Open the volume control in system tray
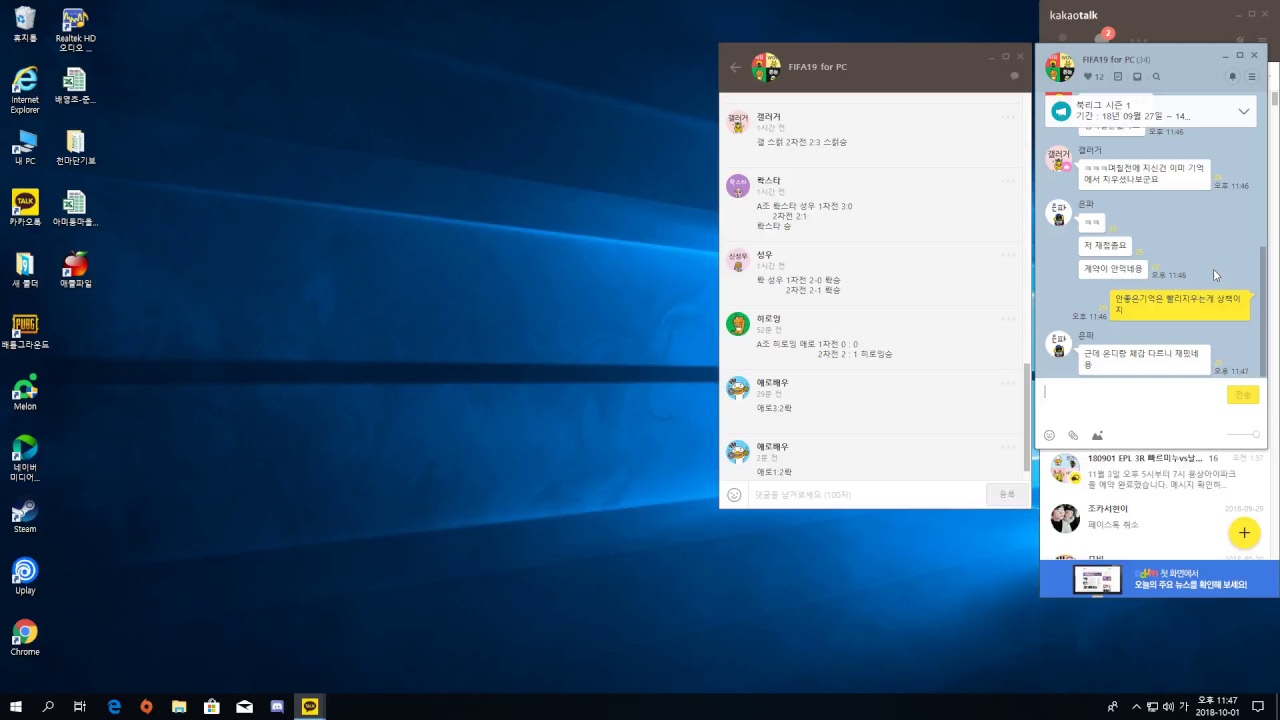 (1168, 706)
